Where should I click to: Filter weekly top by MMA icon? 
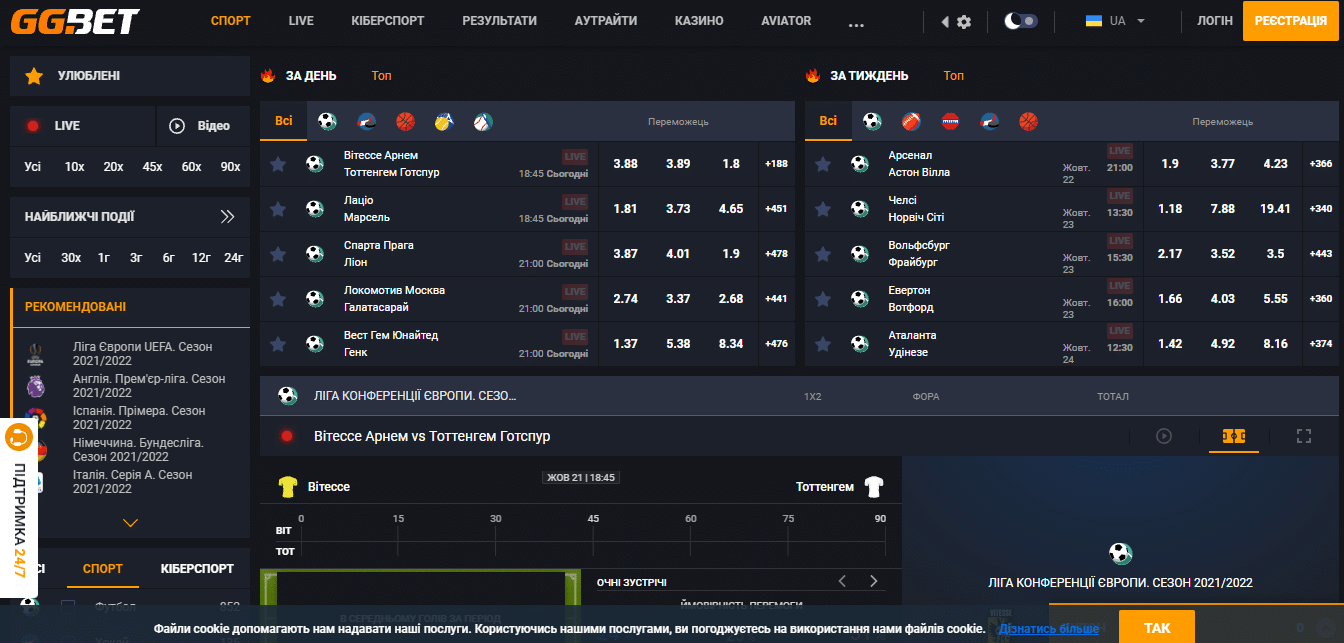tap(950, 122)
